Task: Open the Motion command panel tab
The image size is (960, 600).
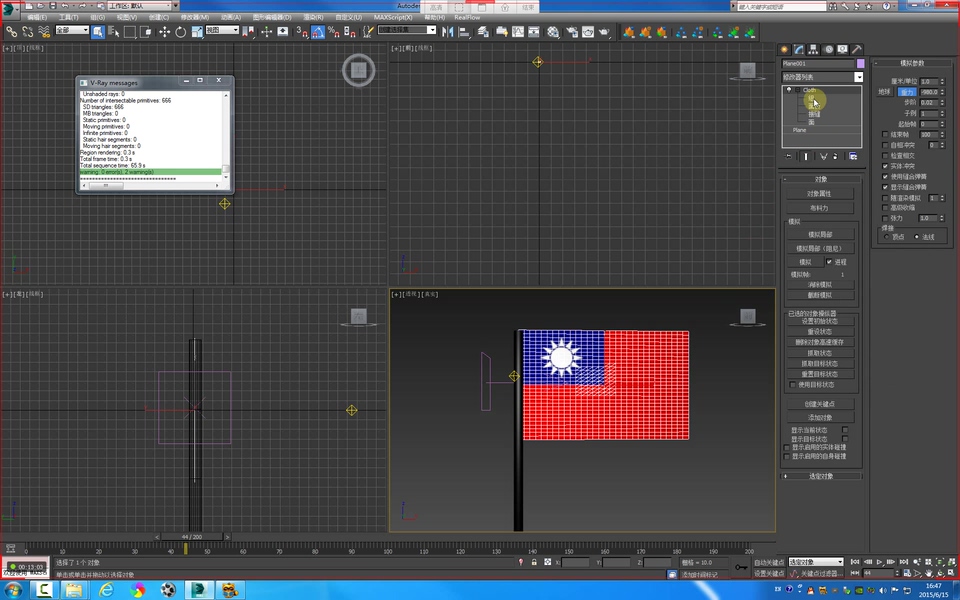Action: pos(828,50)
